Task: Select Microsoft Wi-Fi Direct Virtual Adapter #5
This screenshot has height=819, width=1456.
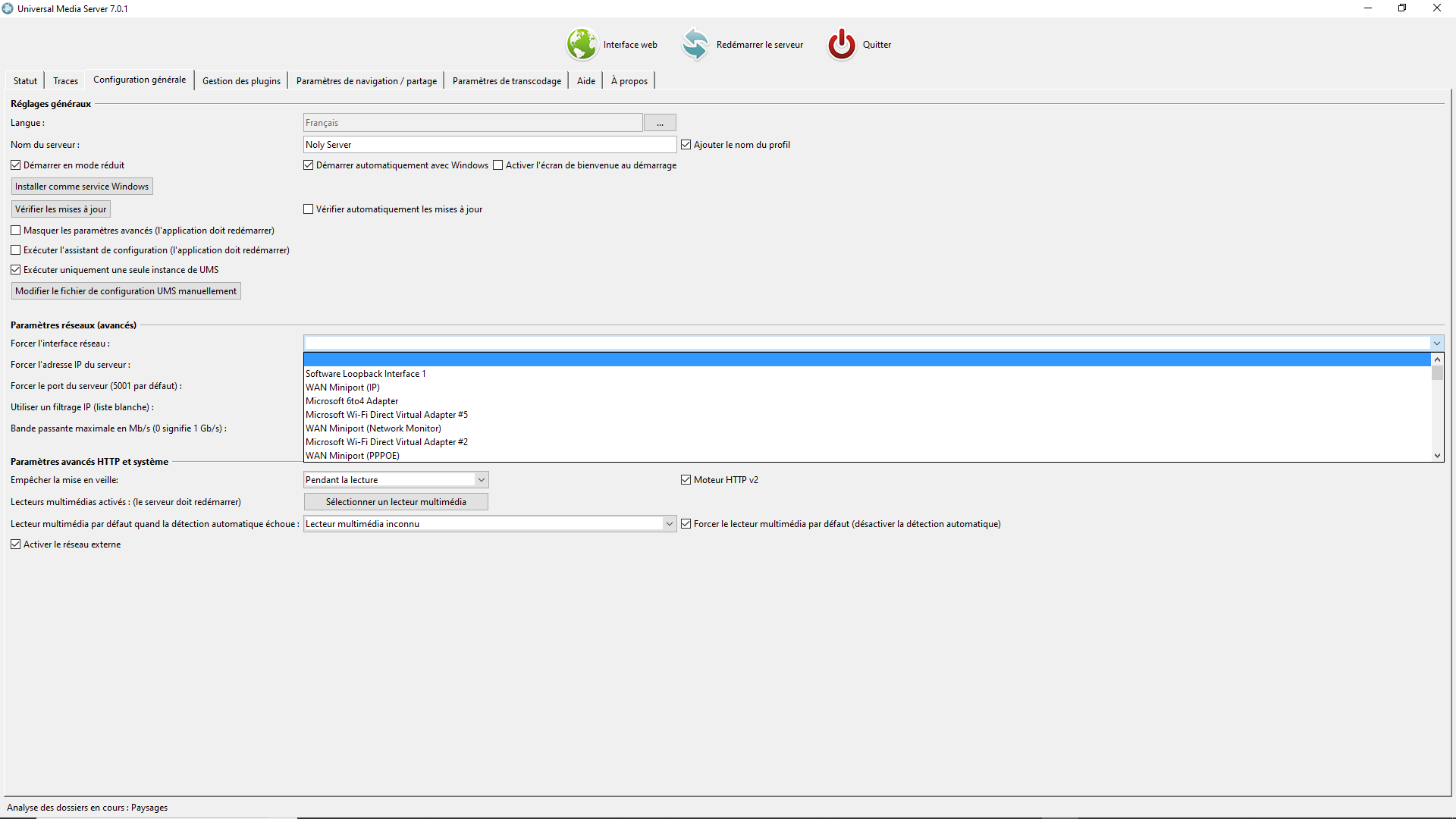Action: click(x=867, y=415)
